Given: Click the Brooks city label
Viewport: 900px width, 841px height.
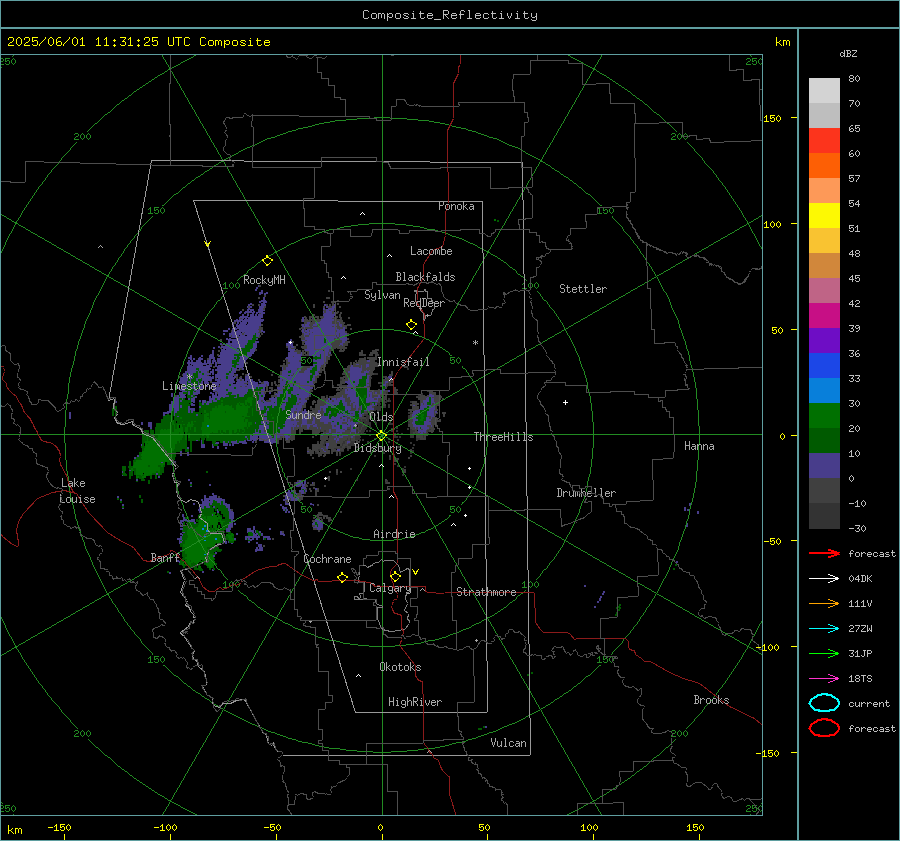Looking at the screenshot, I should (711, 700).
